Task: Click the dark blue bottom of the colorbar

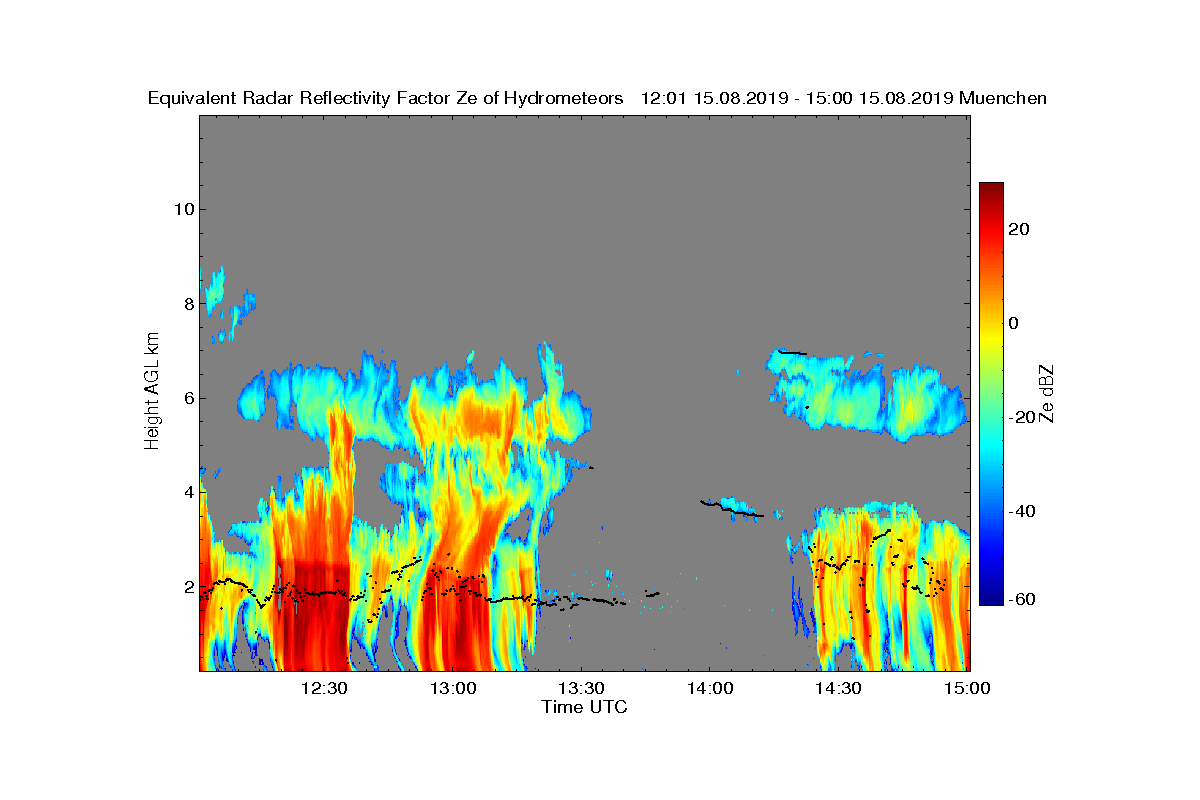Action: [x=991, y=597]
